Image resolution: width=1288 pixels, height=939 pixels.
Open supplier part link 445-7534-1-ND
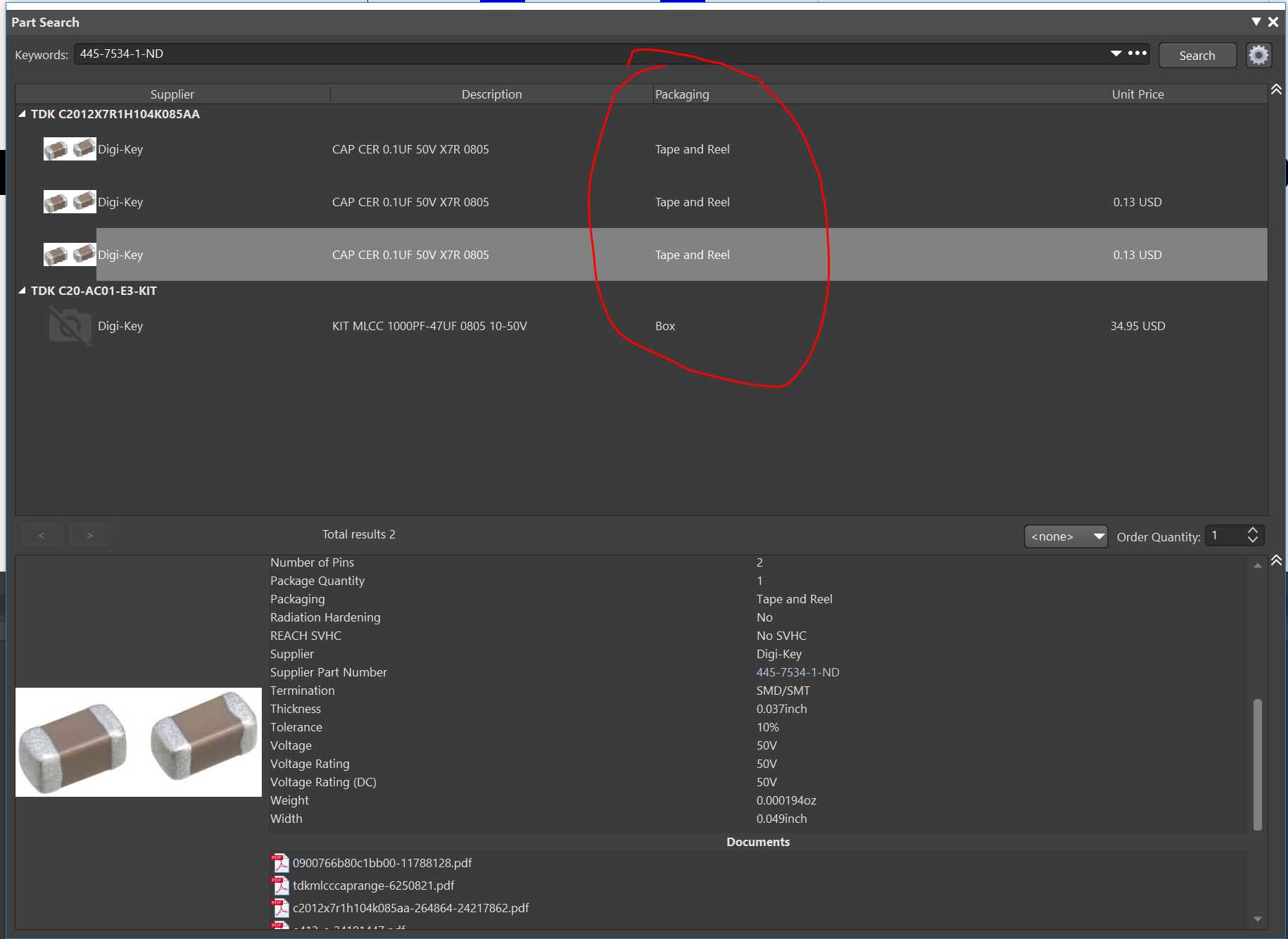[x=797, y=672]
